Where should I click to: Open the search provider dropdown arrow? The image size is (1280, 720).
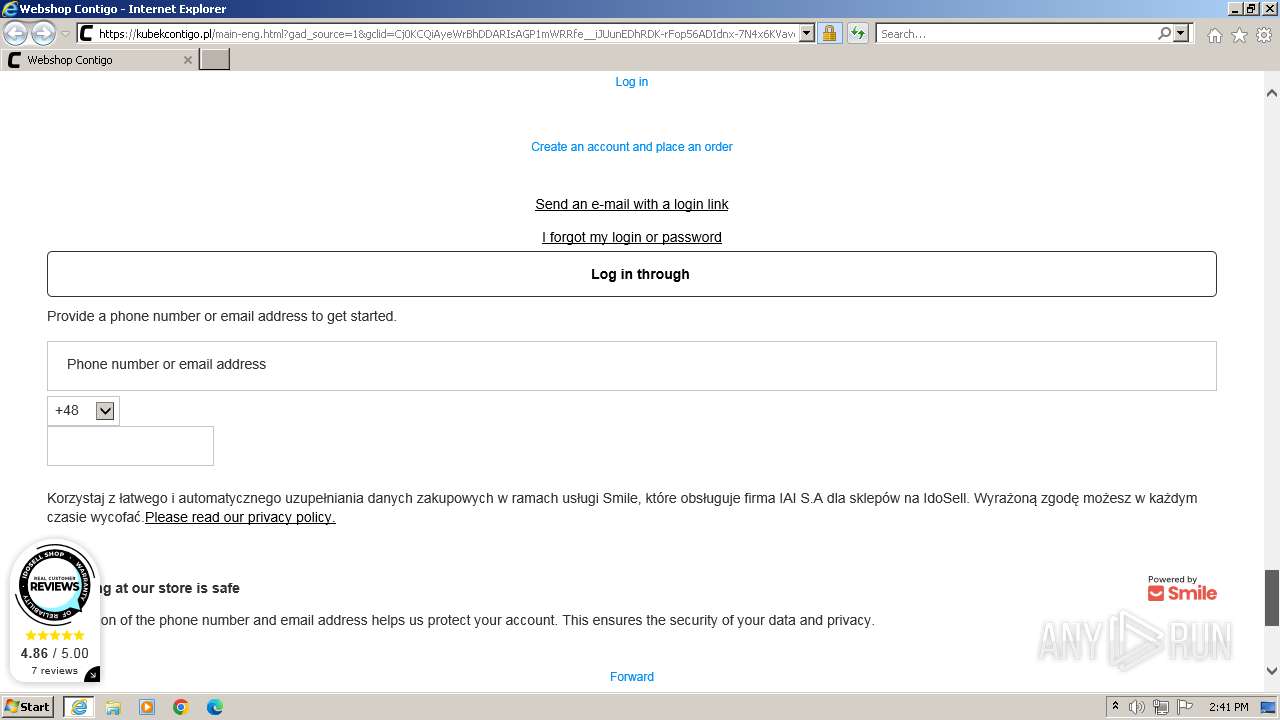pos(1181,33)
